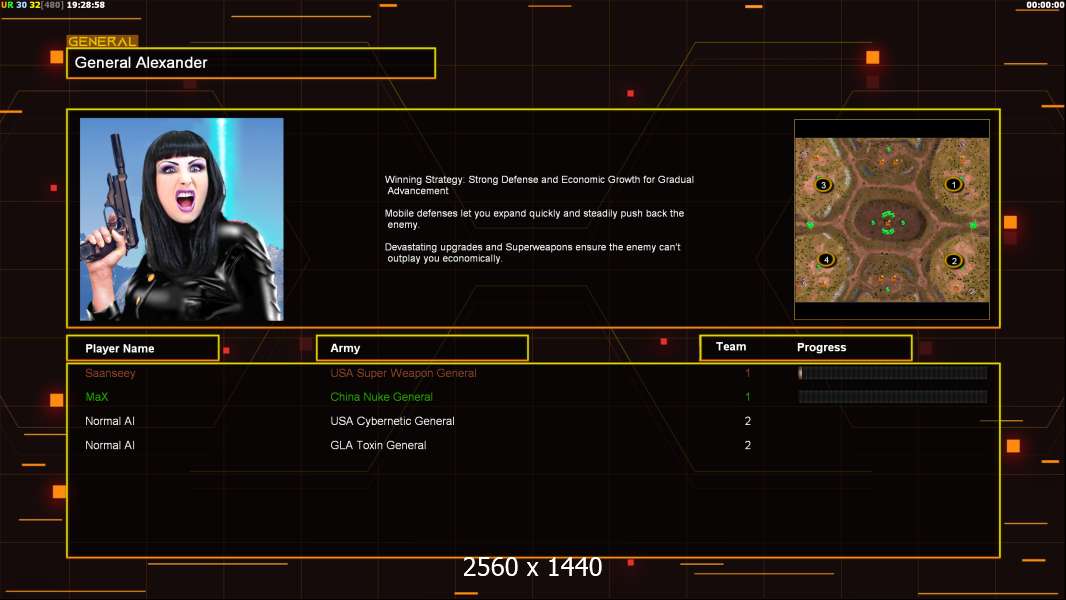Click the Player Name column header

point(143,348)
